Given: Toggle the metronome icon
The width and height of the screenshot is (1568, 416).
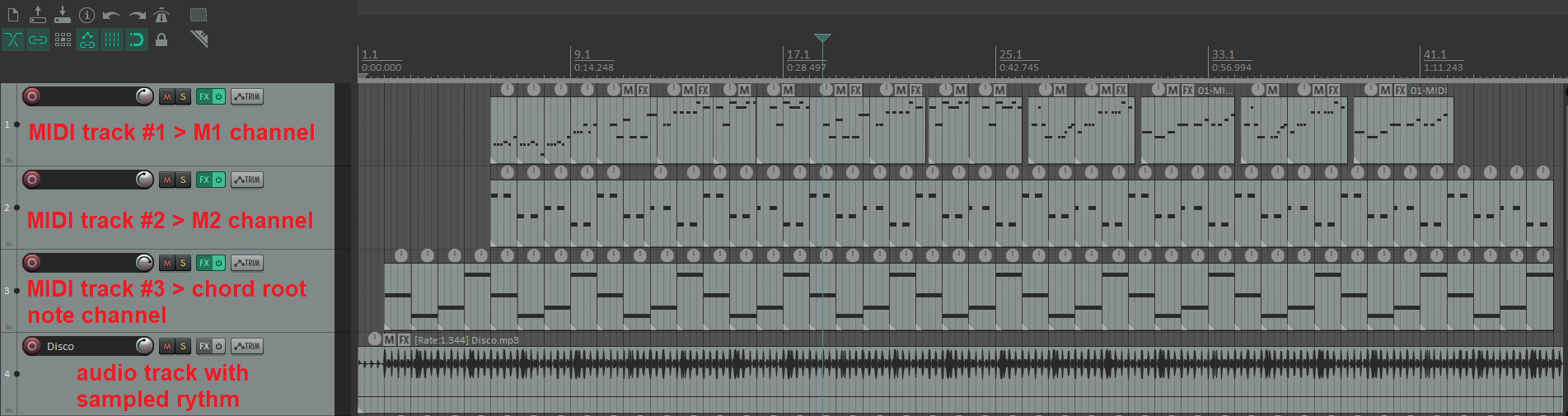Looking at the screenshot, I should pos(161,15).
